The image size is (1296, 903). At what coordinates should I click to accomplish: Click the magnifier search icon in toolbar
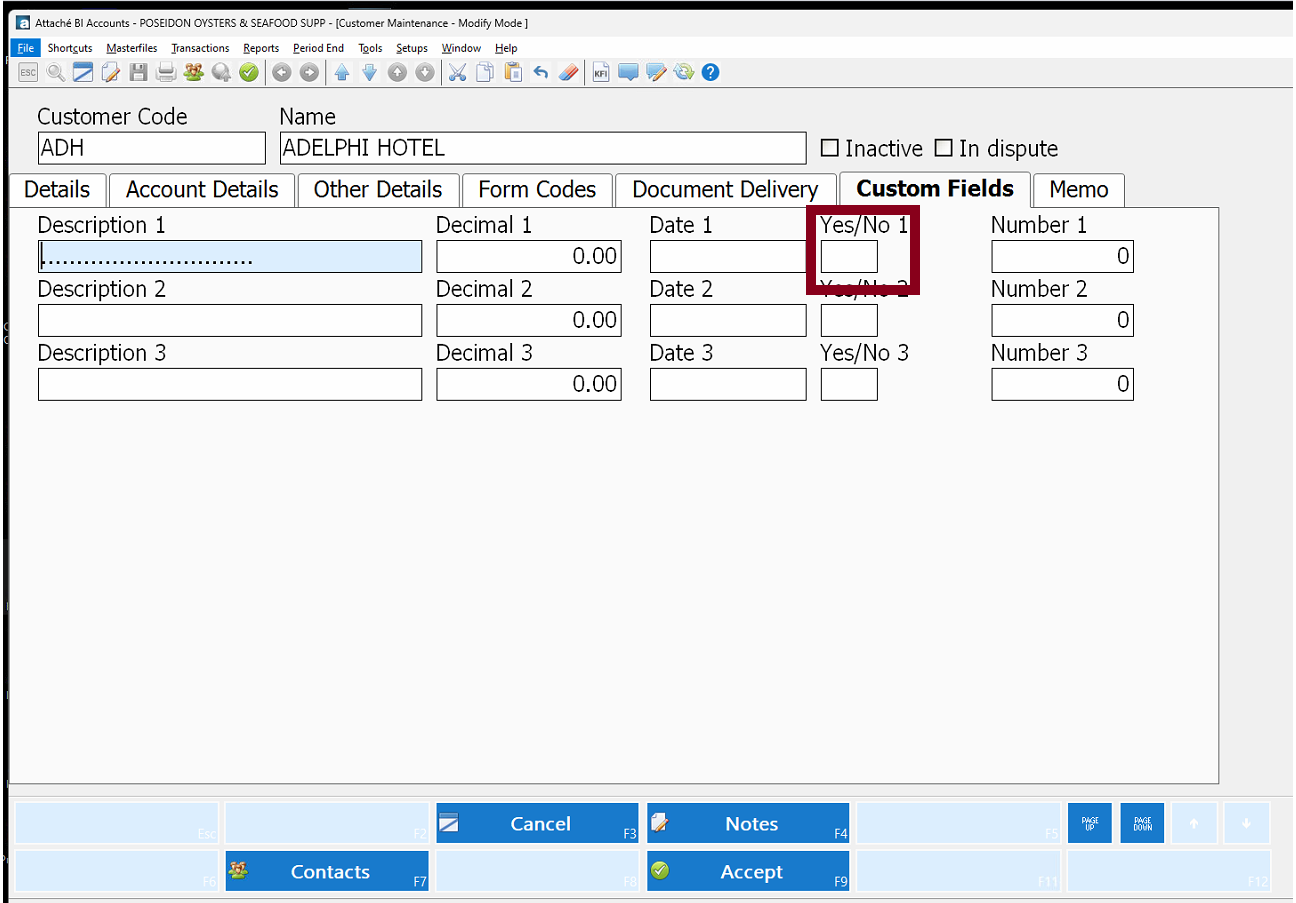(x=55, y=72)
